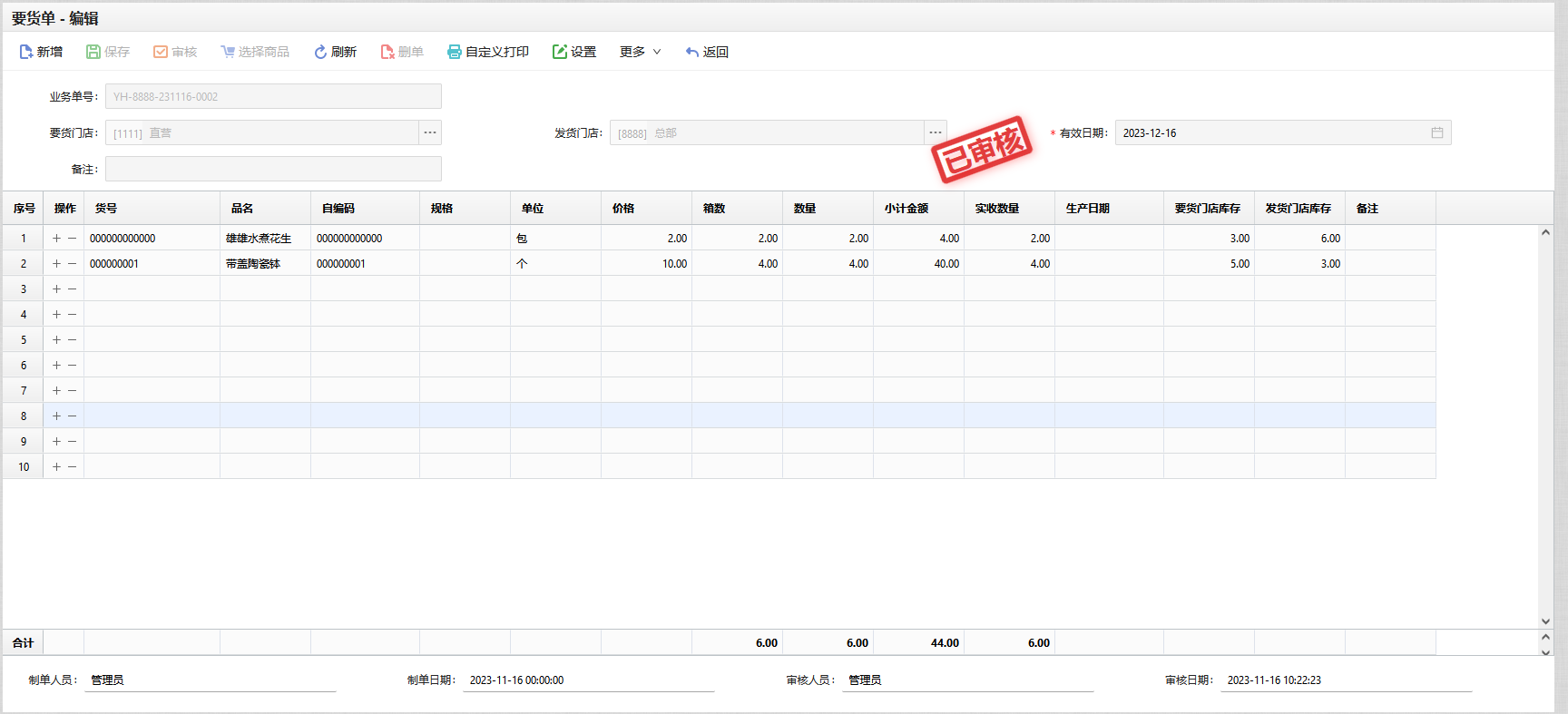
Task: Click the 货号 column header
Action: 152,208
